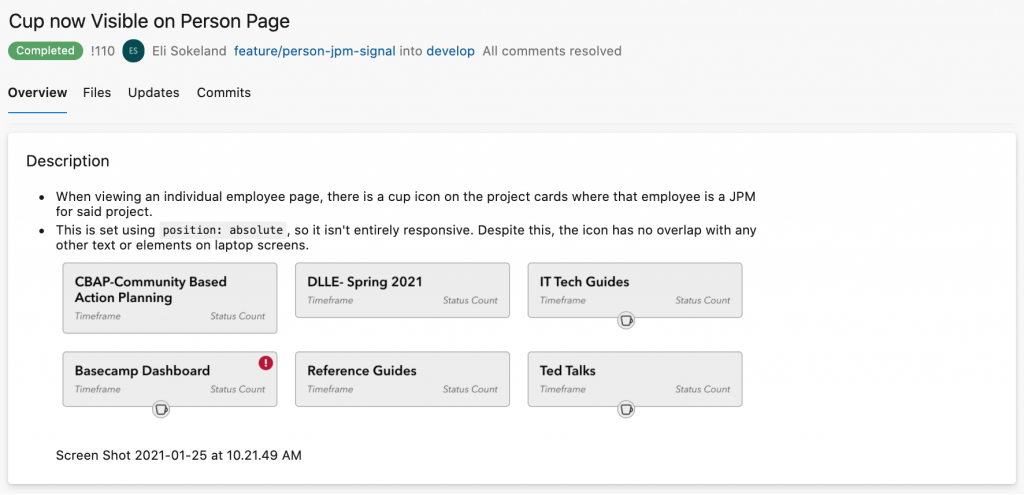Click the DLLE- Spring 2021 project card

402,290
